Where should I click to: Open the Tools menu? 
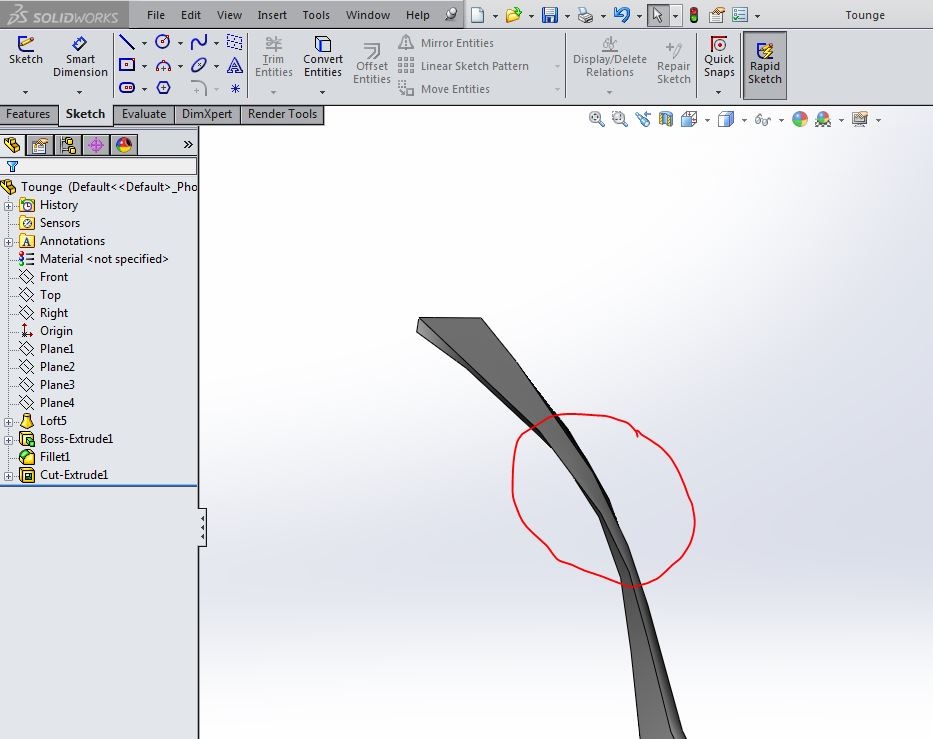[x=316, y=15]
